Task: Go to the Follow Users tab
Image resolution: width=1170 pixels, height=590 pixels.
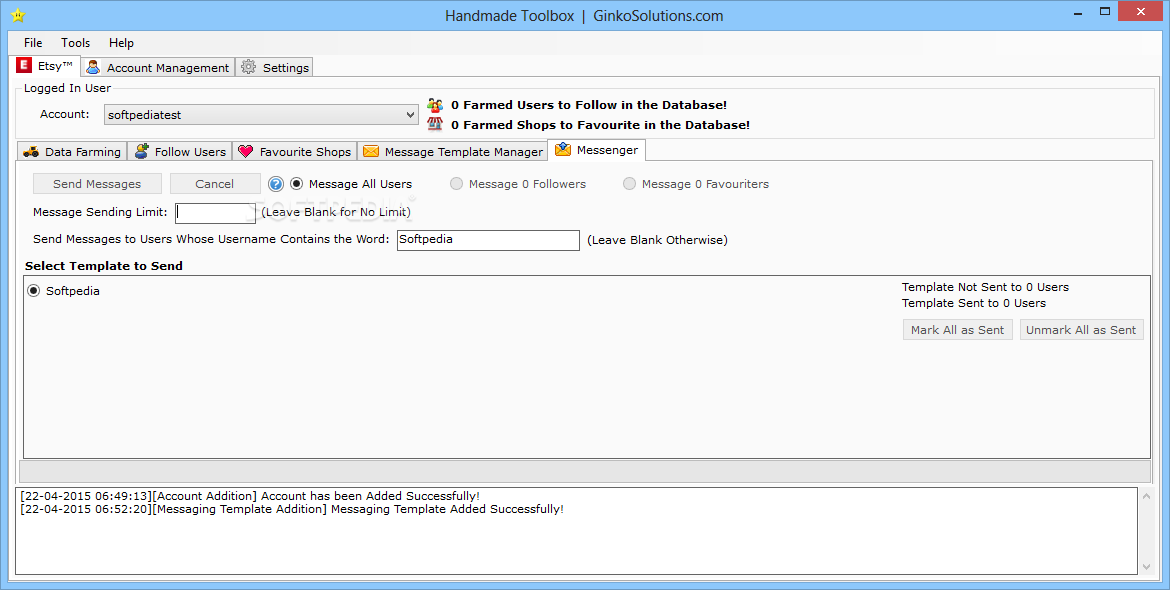Action: click(x=180, y=151)
